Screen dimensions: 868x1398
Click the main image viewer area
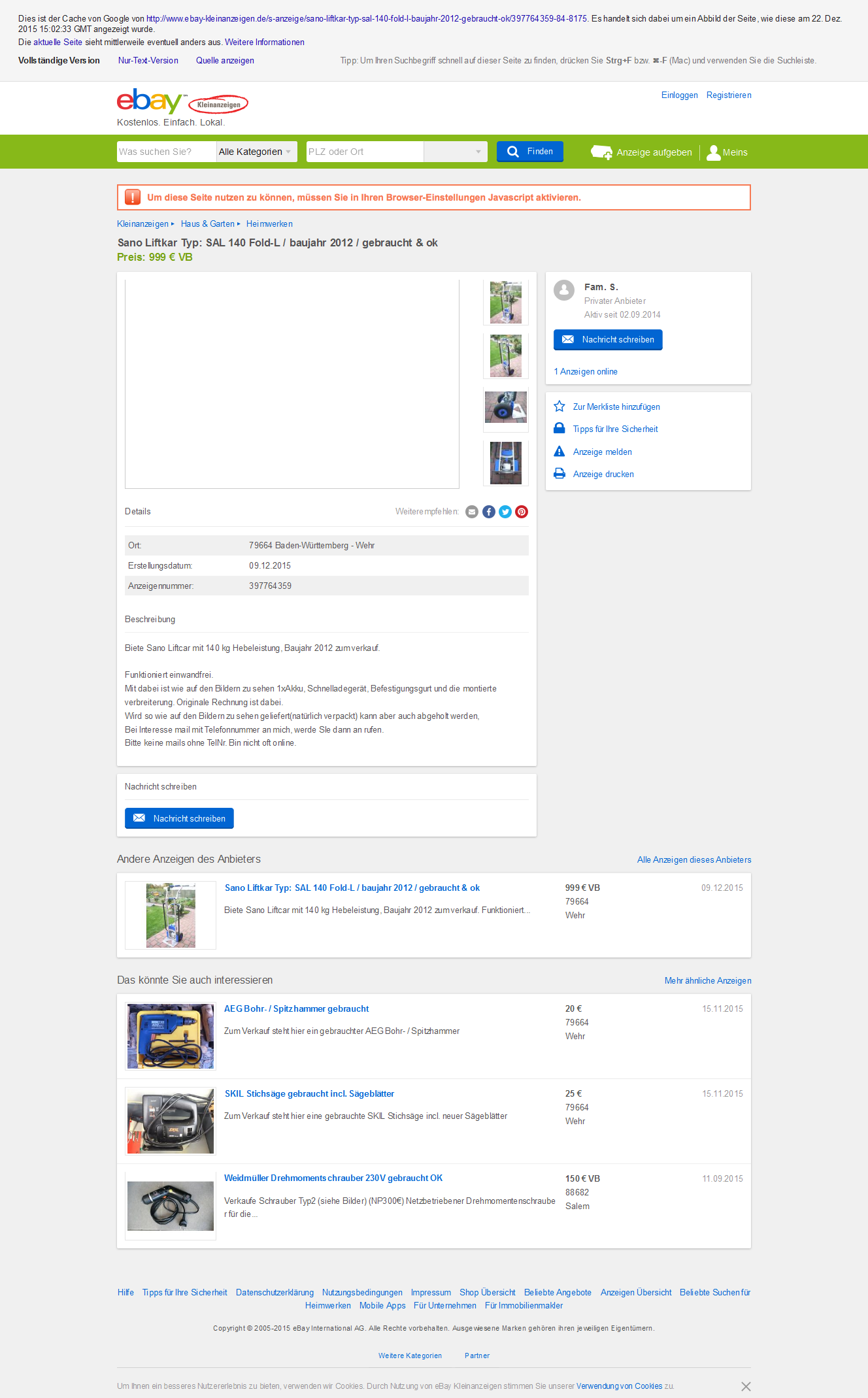(292, 384)
